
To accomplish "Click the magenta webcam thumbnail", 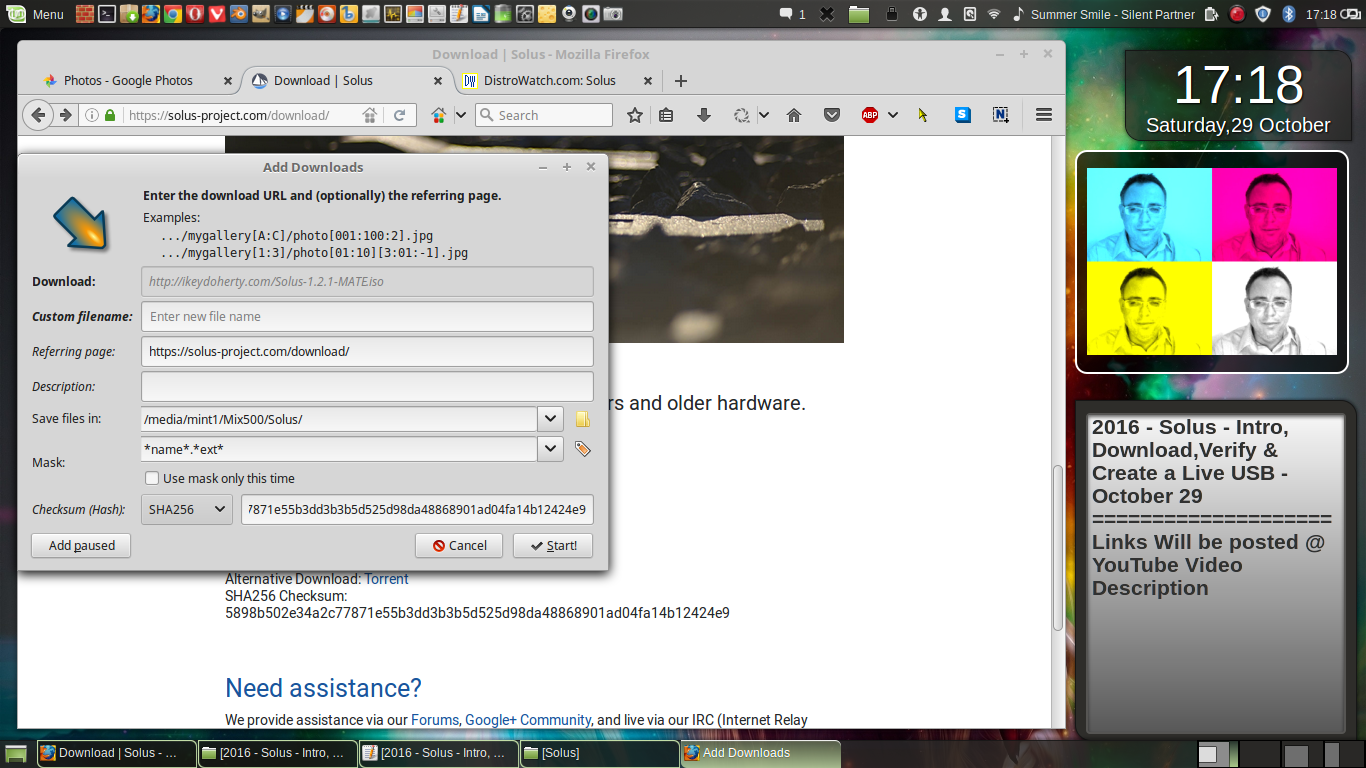I will click(1274, 214).
